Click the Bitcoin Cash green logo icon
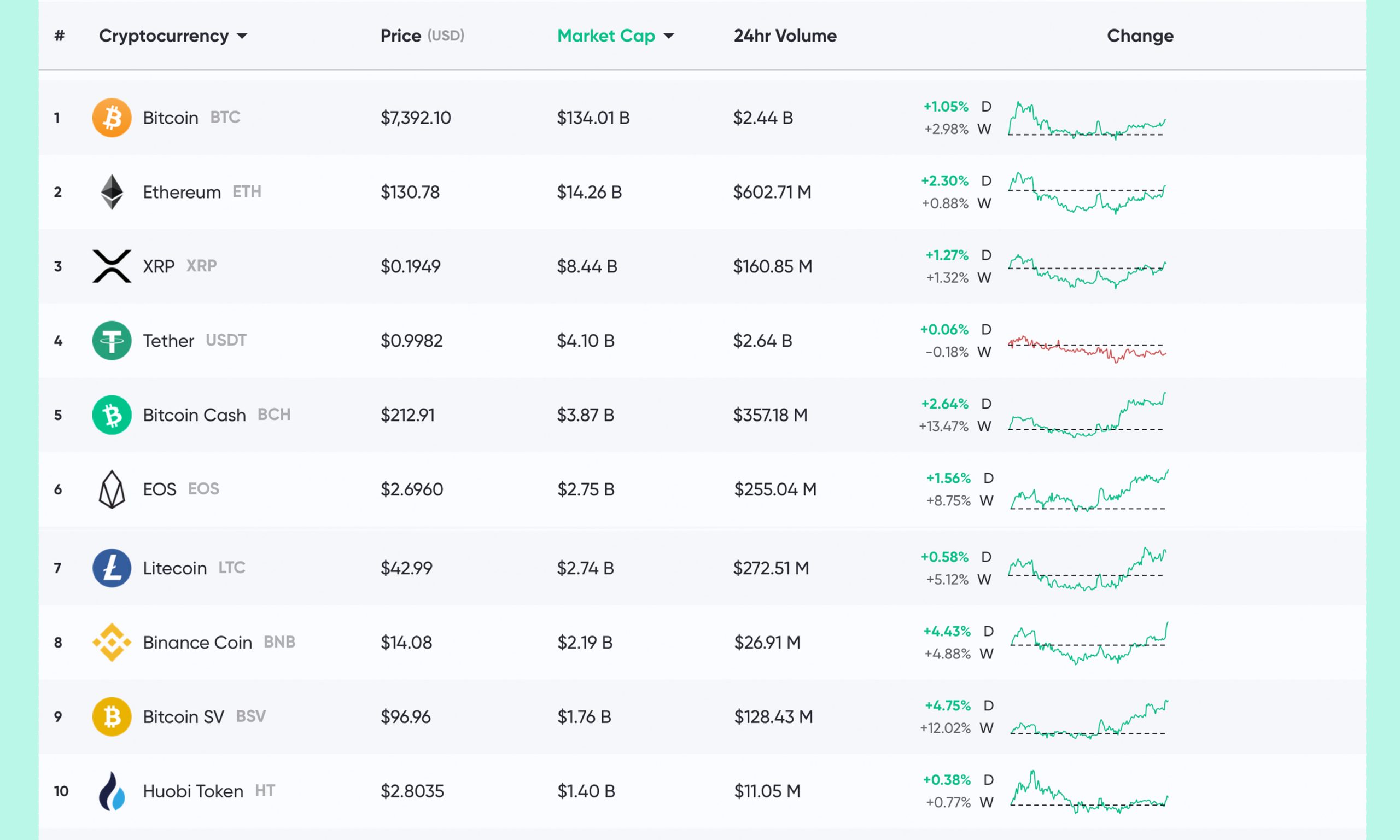The image size is (1400, 840). [x=112, y=415]
